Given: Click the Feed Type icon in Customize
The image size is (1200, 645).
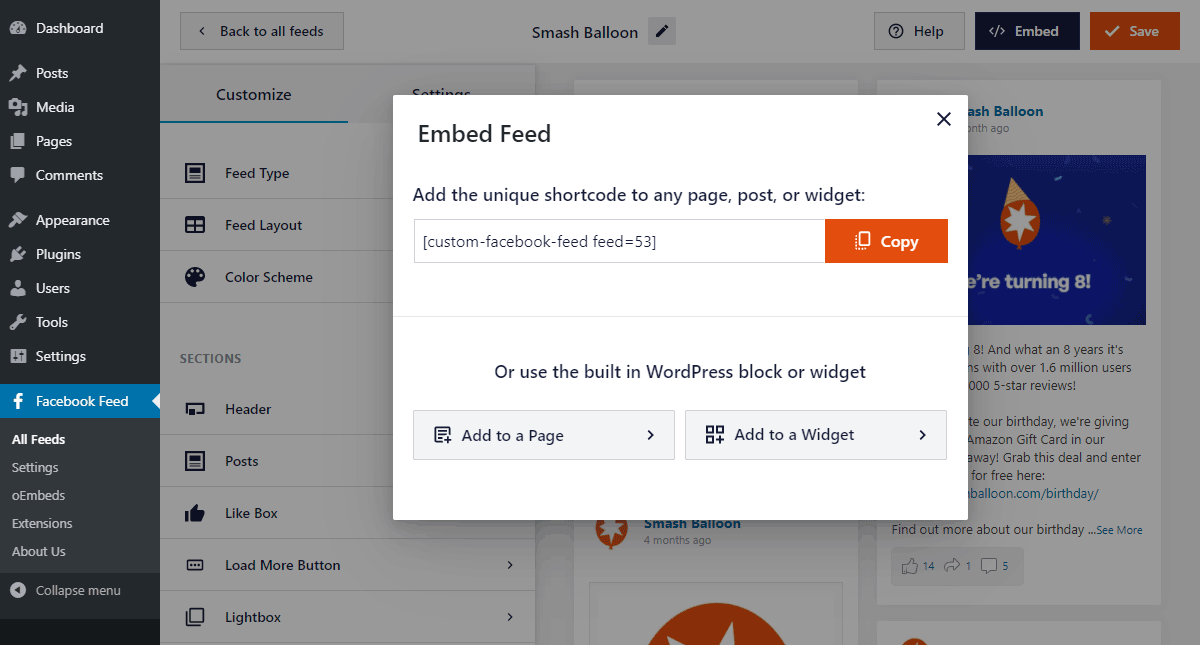Looking at the screenshot, I should pyautogui.click(x=195, y=173).
